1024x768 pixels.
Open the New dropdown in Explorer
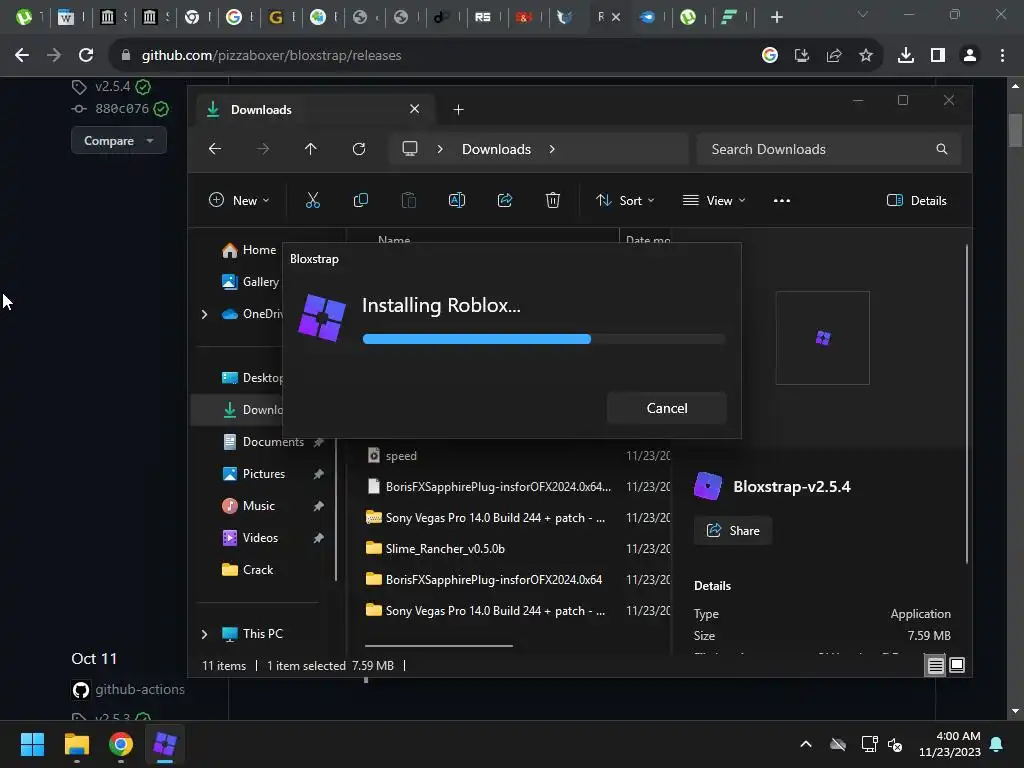(239, 200)
